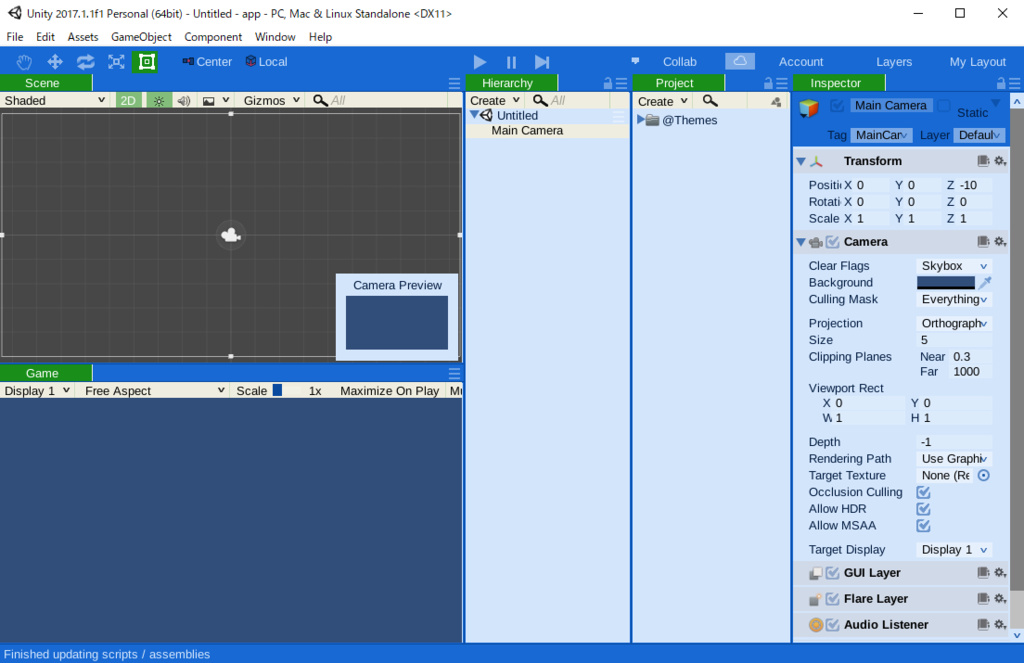Open Scene panel options menu

(455, 83)
